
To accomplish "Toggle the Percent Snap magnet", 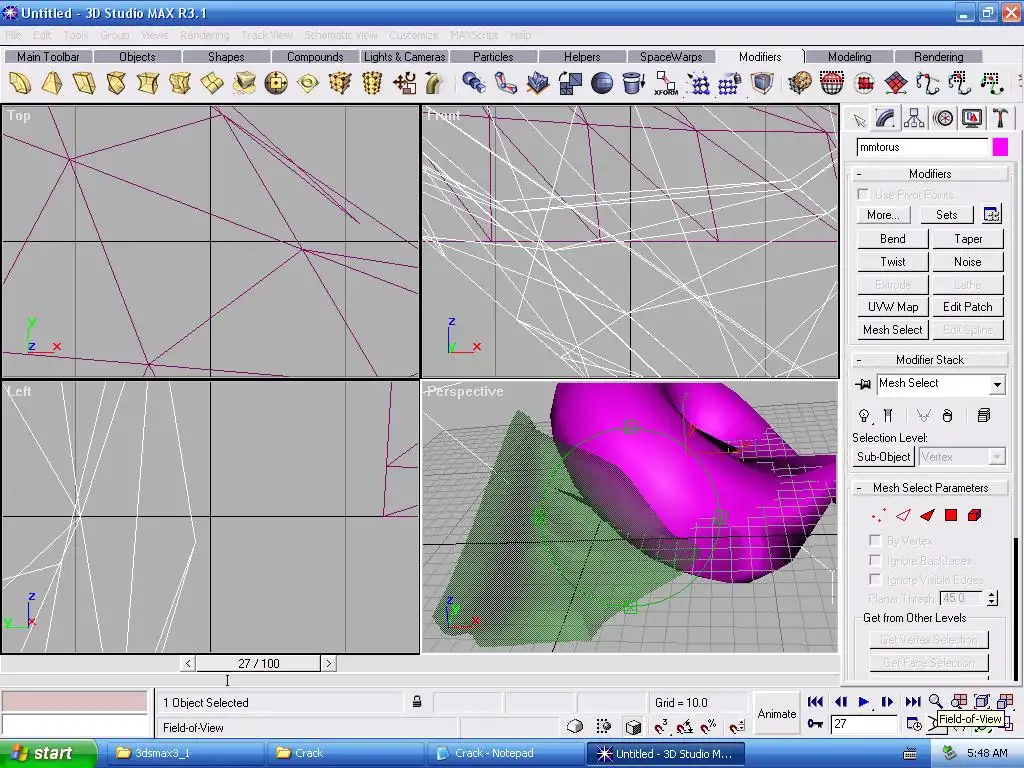I will coord(709,726).
